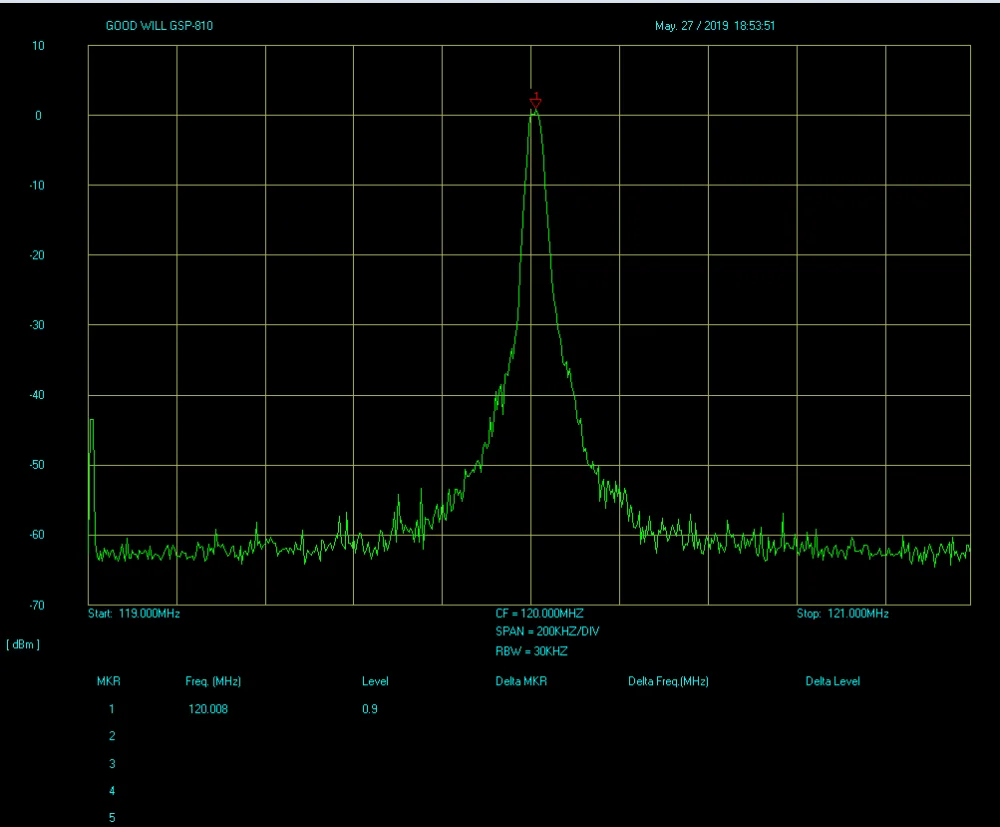
Task: Click the red marker 1 triangle on peak
Action: (x=536, y=103)
